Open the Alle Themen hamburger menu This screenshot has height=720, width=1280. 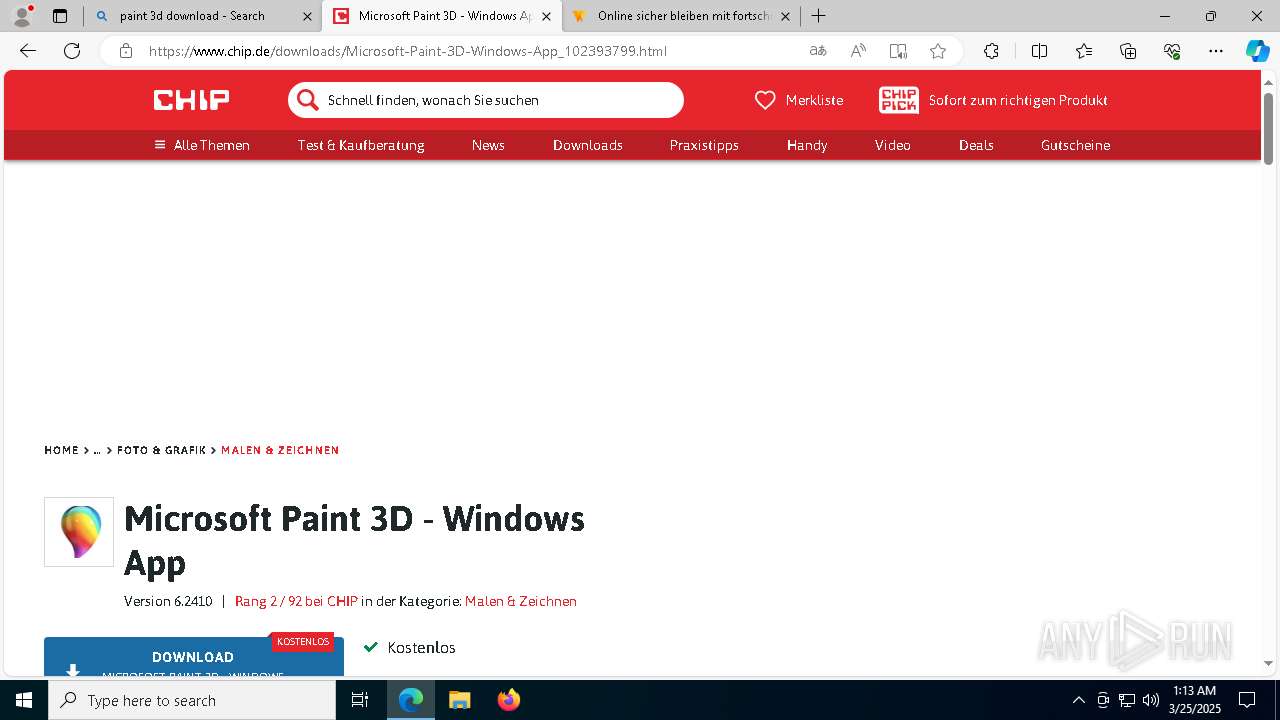201,145
